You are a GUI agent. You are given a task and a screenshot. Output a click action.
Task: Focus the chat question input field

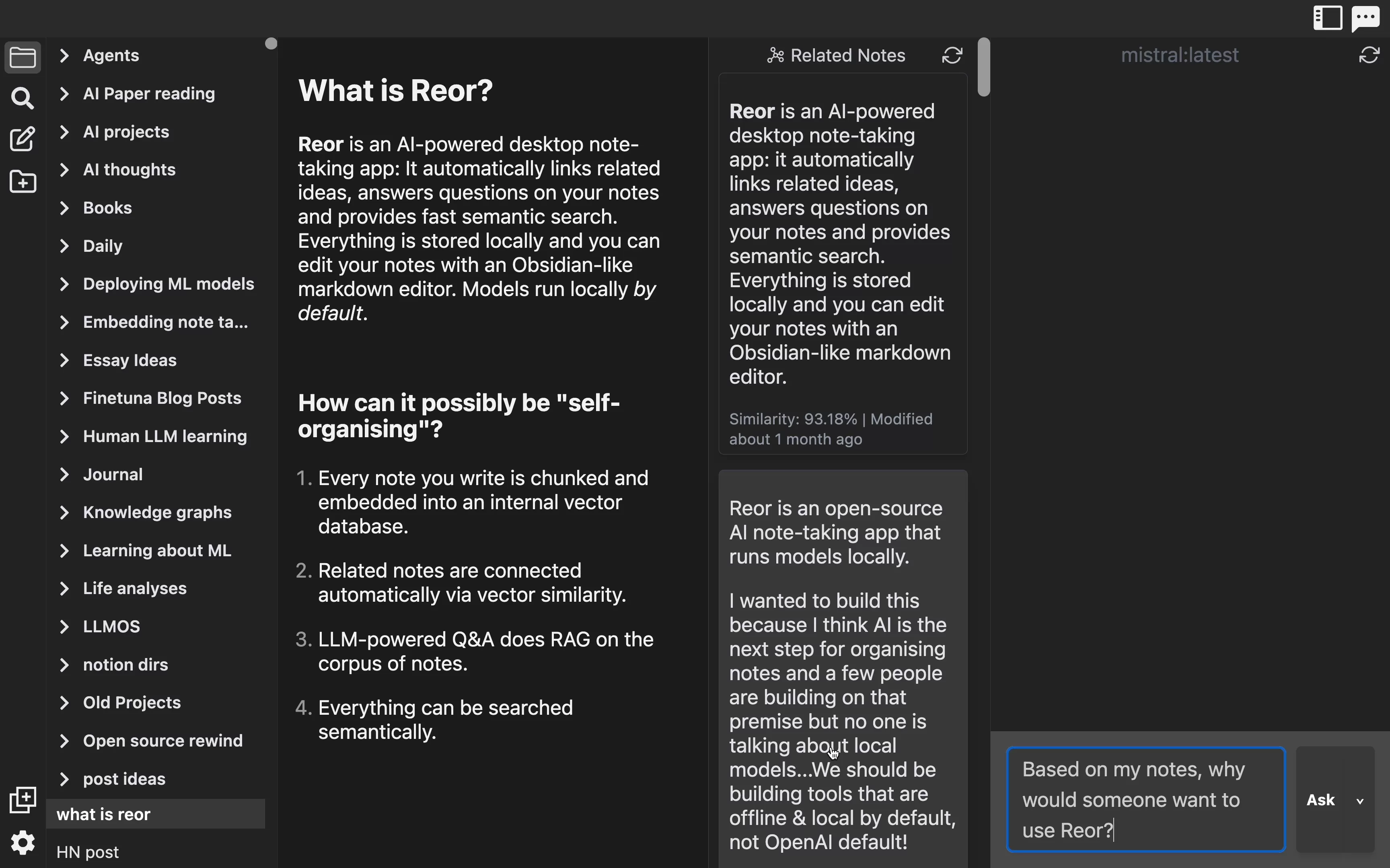tap(1146, 800)
